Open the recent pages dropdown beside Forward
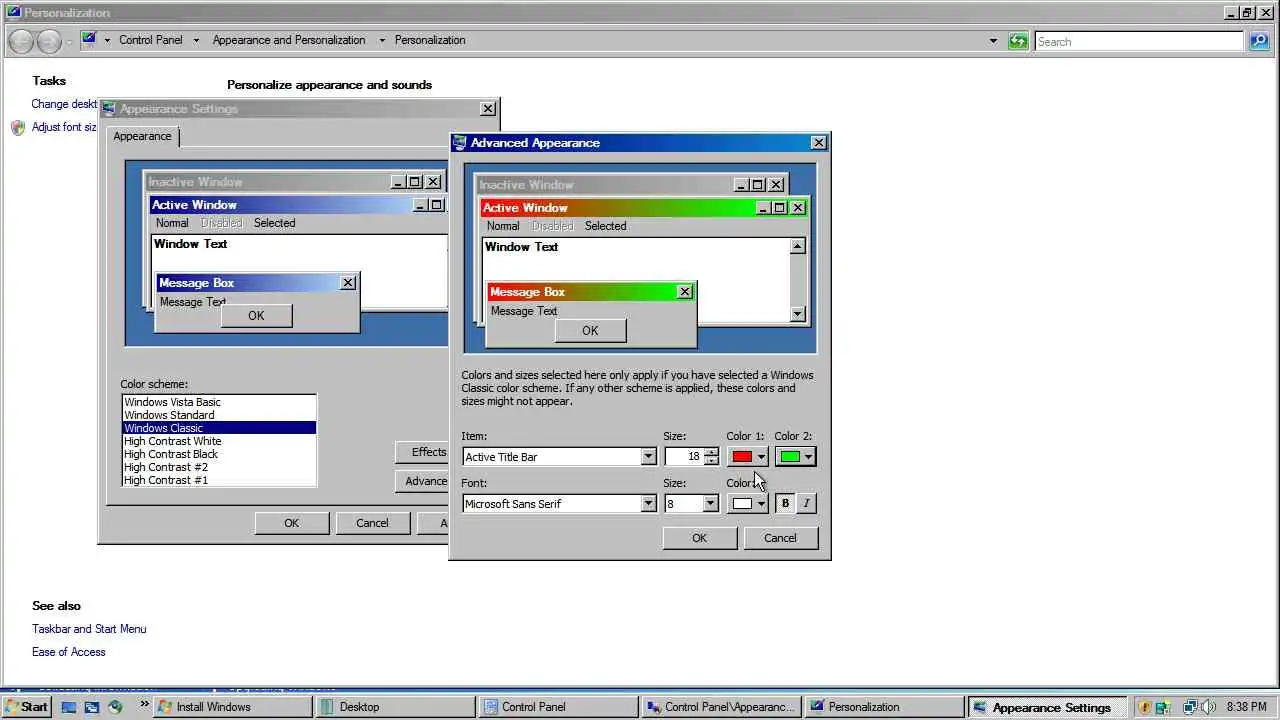This screenshot has width=1280, height=720. (69, 41)
